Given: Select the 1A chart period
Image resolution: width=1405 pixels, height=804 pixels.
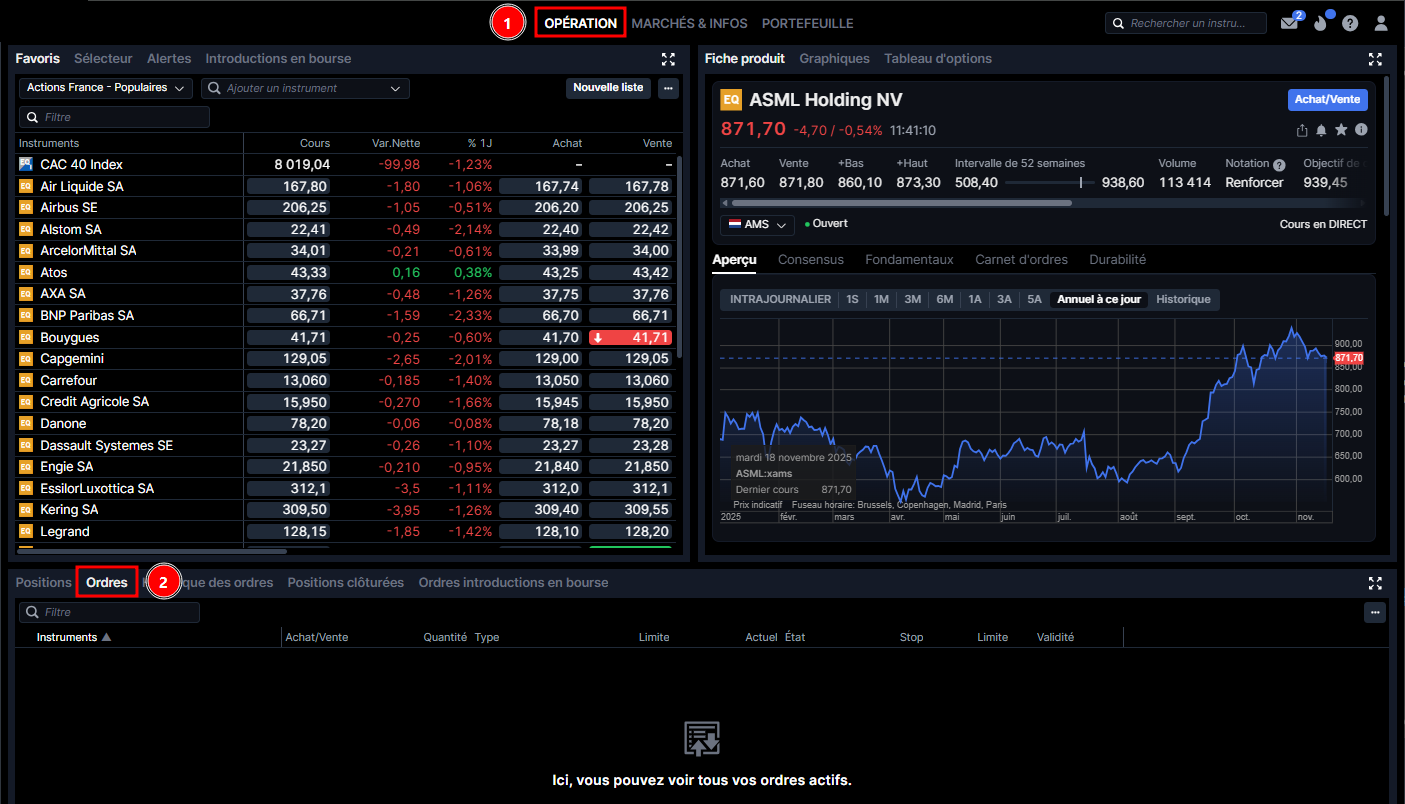Looking at the screenshot, I should 974,299.
